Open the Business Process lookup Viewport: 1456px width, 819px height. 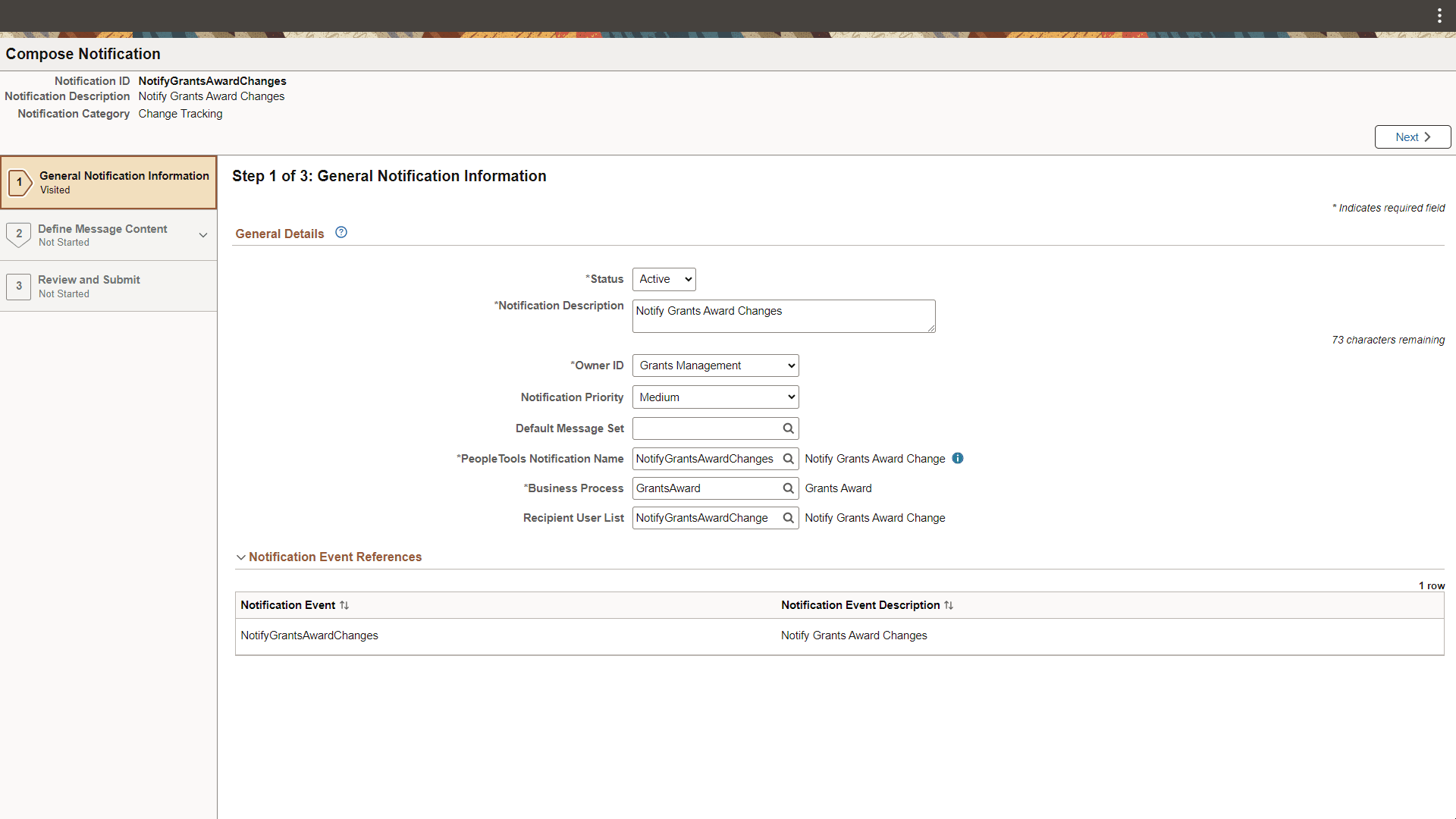[788, 488]
